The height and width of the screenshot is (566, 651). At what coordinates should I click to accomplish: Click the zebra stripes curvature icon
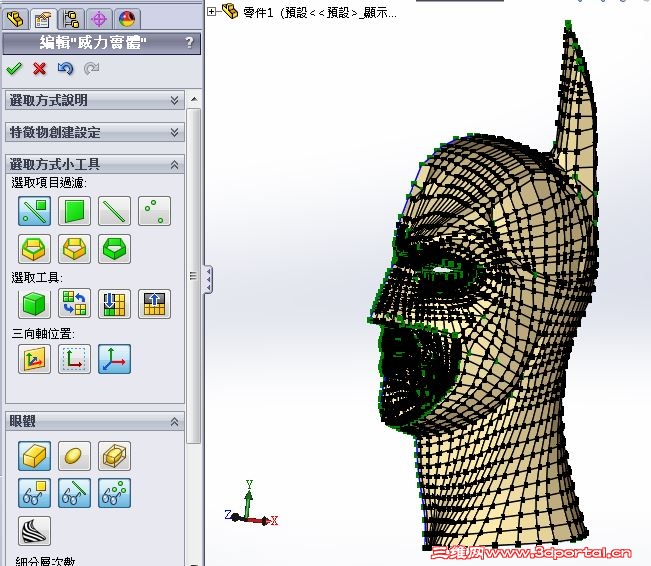(x=34, y=531)
